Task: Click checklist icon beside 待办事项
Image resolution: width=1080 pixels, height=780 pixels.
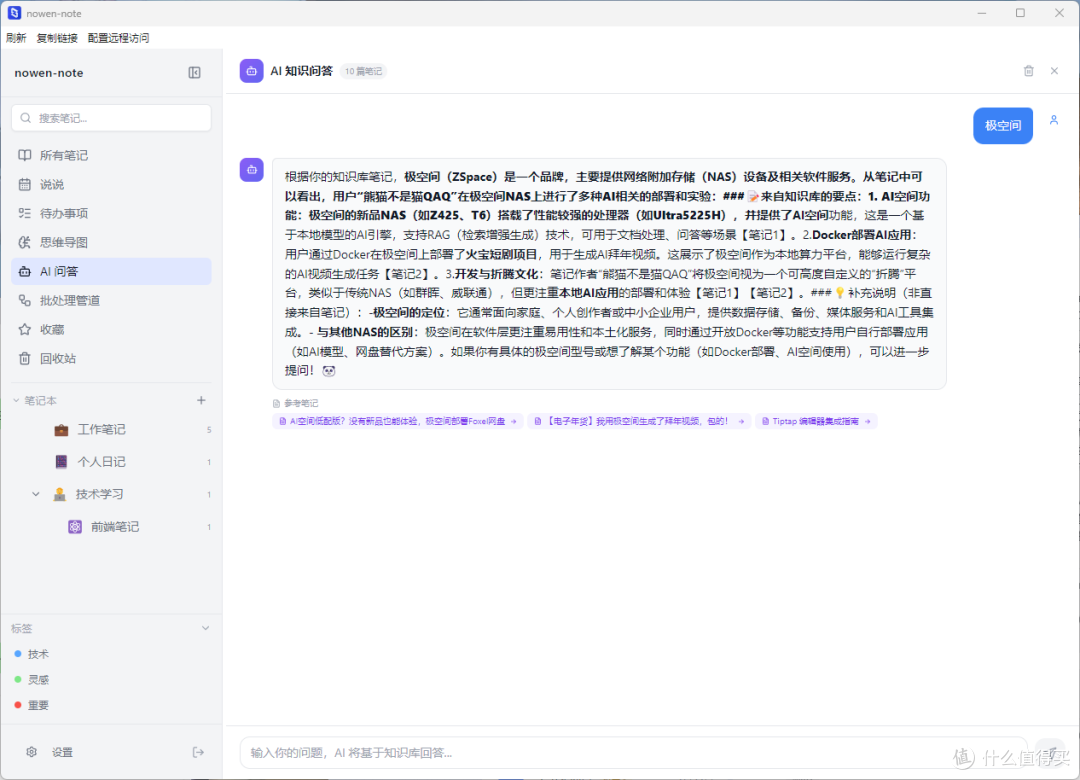Action: [25, 213]
